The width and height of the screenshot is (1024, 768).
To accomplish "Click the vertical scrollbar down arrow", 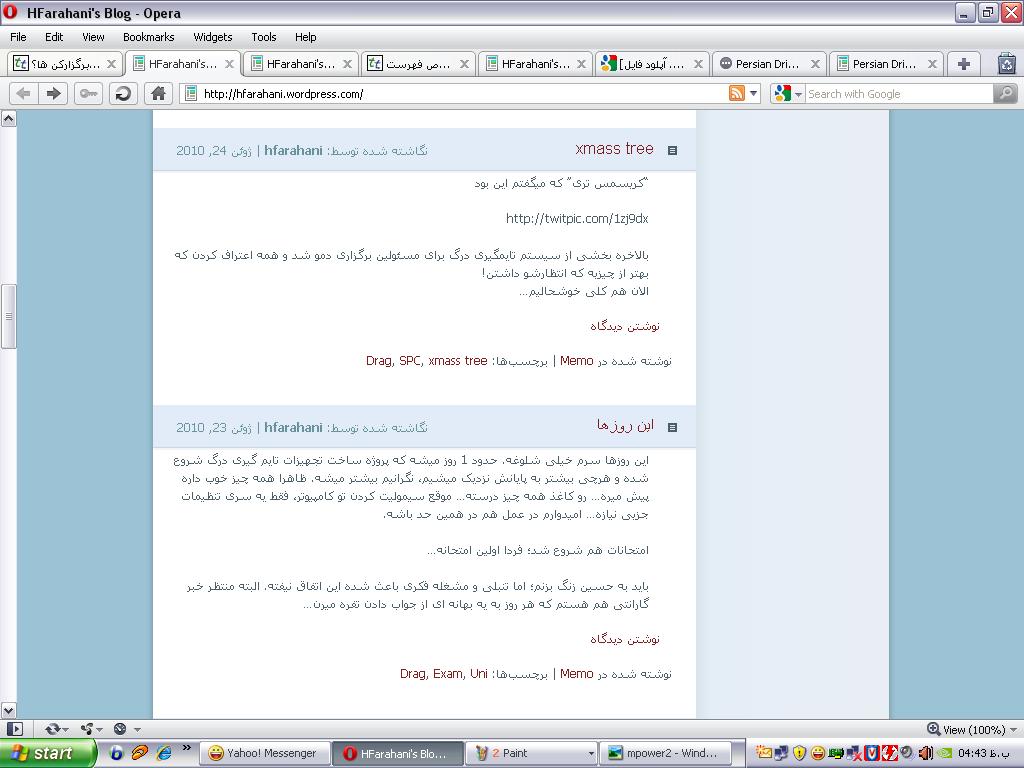I will (8, 711).
